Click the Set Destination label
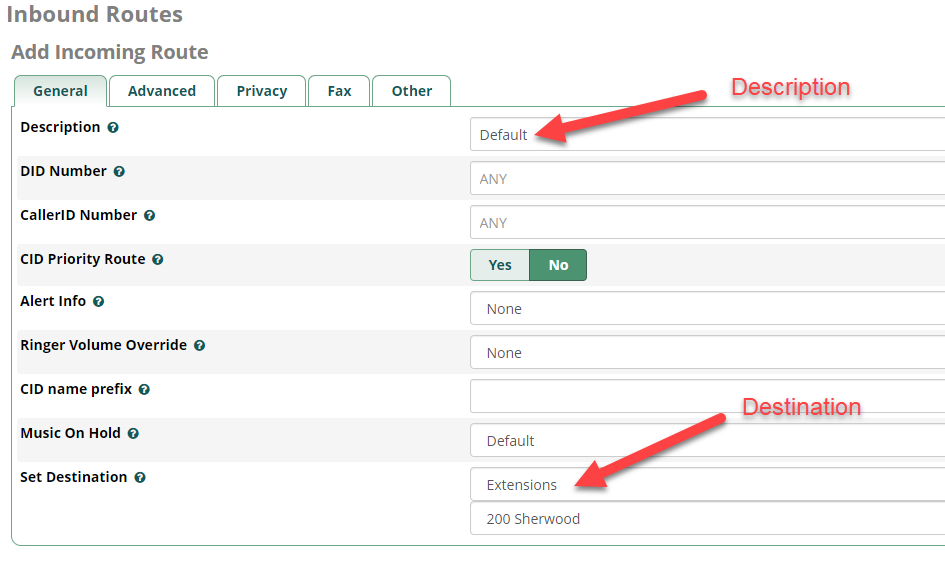This screenshot has width=945, height=566. pyautogui.click(x=74, y=477)
